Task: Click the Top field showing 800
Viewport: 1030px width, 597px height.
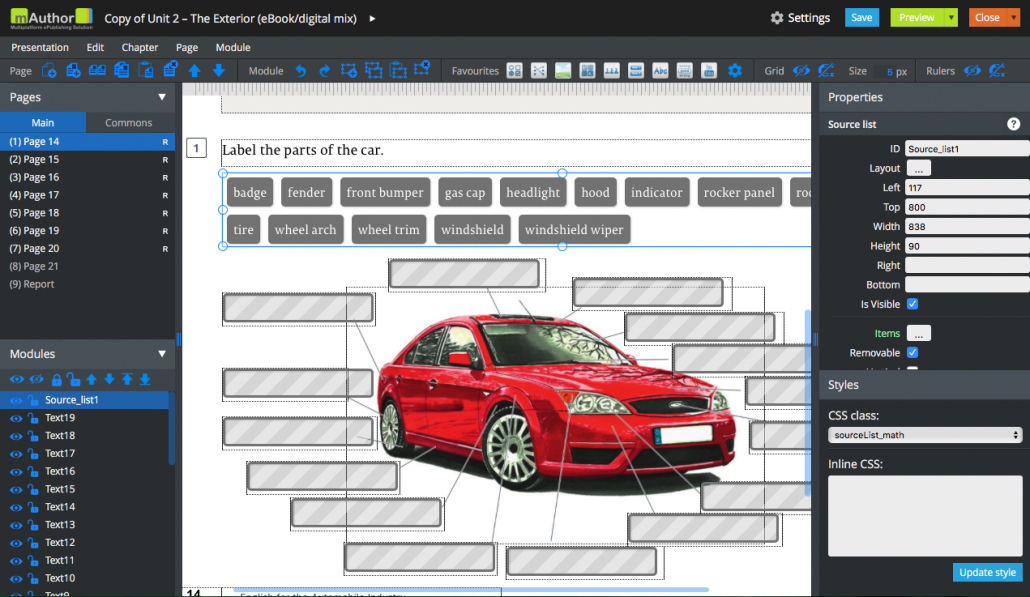Action: tap(967, 208)
